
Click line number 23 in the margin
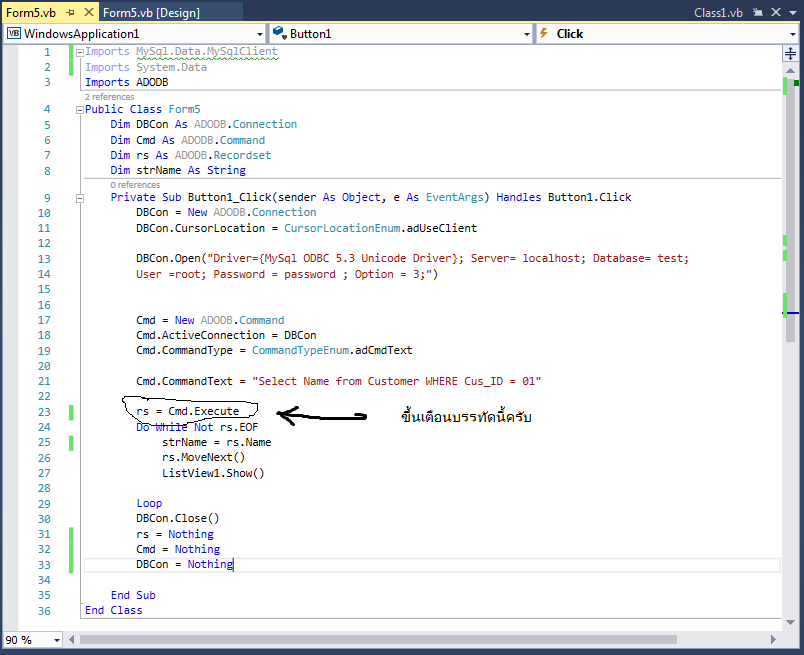click(44, 412)
